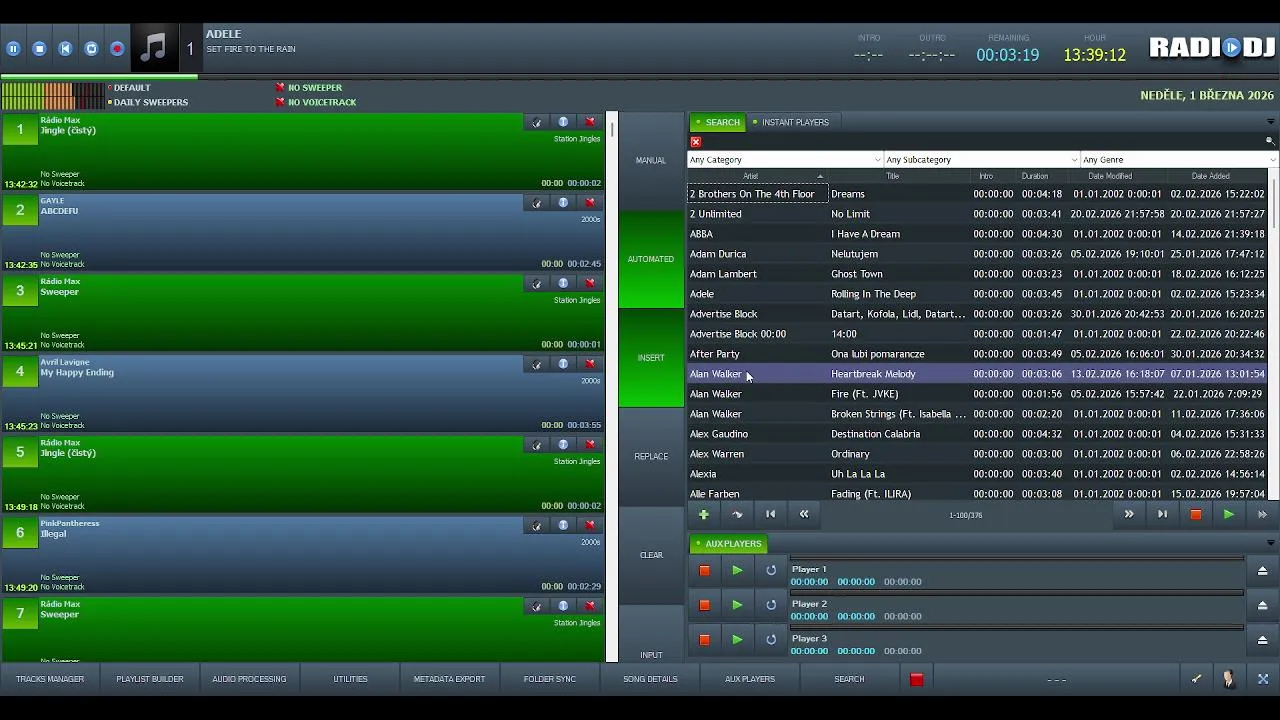Screen dimensions: 1280x720
Task: Open PLAYLIST BUILDER
Action: click(150, 679)
